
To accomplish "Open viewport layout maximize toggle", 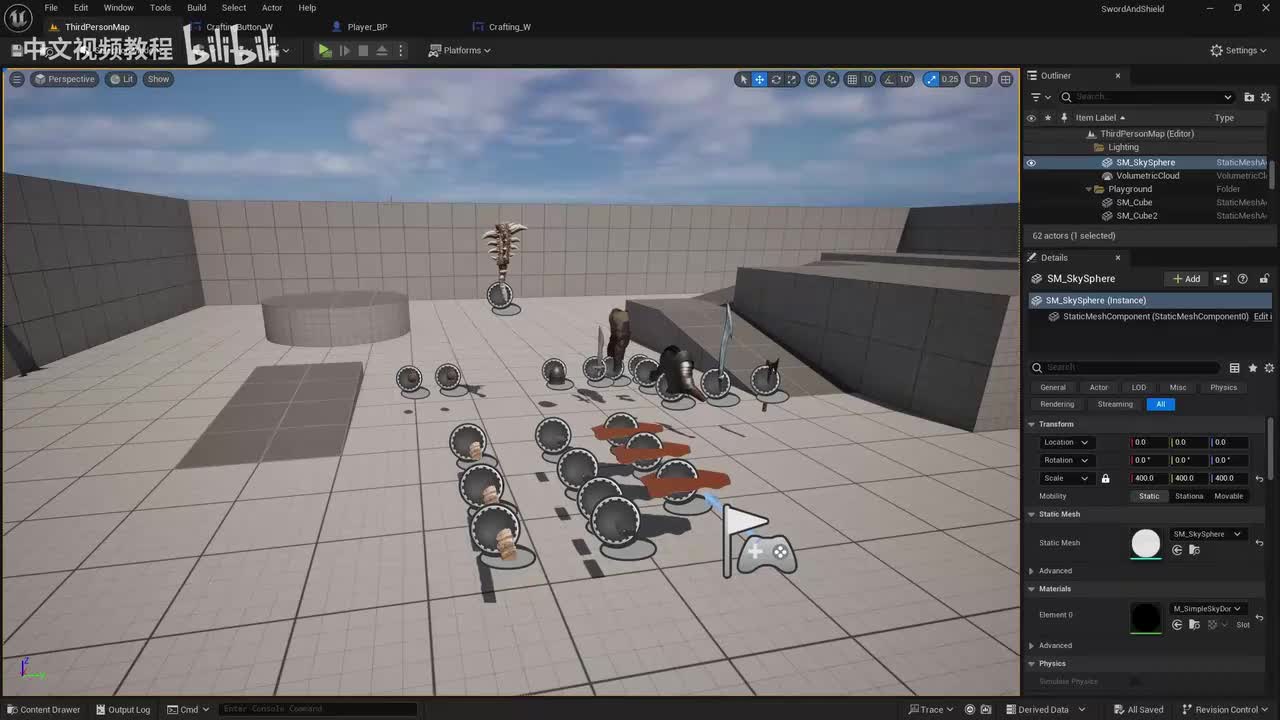I will 1005,79.
